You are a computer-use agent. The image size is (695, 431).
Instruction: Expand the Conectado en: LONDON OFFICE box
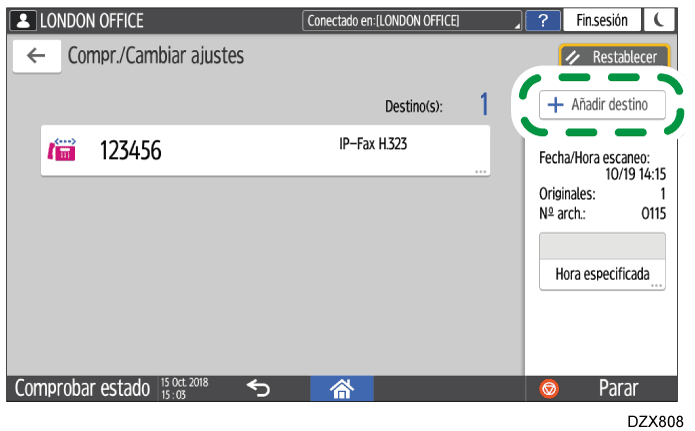coord(412,20)
